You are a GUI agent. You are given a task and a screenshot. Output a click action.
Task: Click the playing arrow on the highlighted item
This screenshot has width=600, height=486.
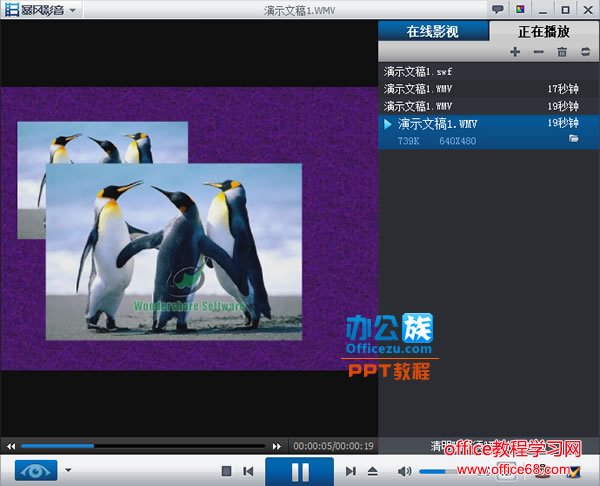click(388, 124)
